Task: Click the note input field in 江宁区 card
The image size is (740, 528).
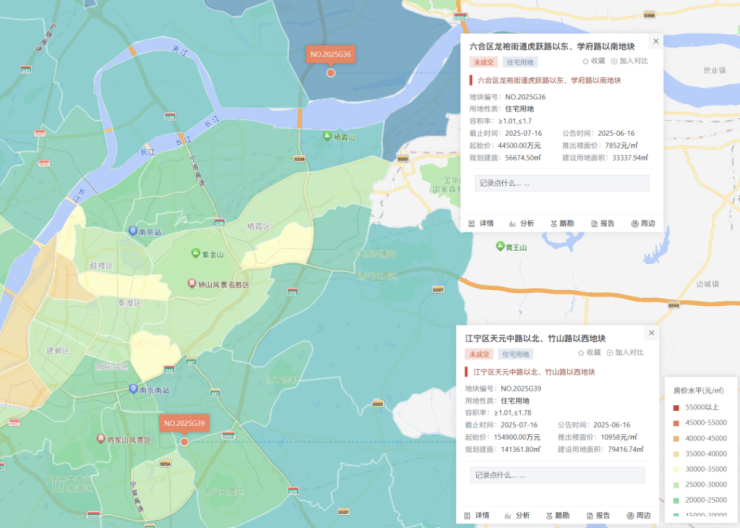Action: (557, 475)
